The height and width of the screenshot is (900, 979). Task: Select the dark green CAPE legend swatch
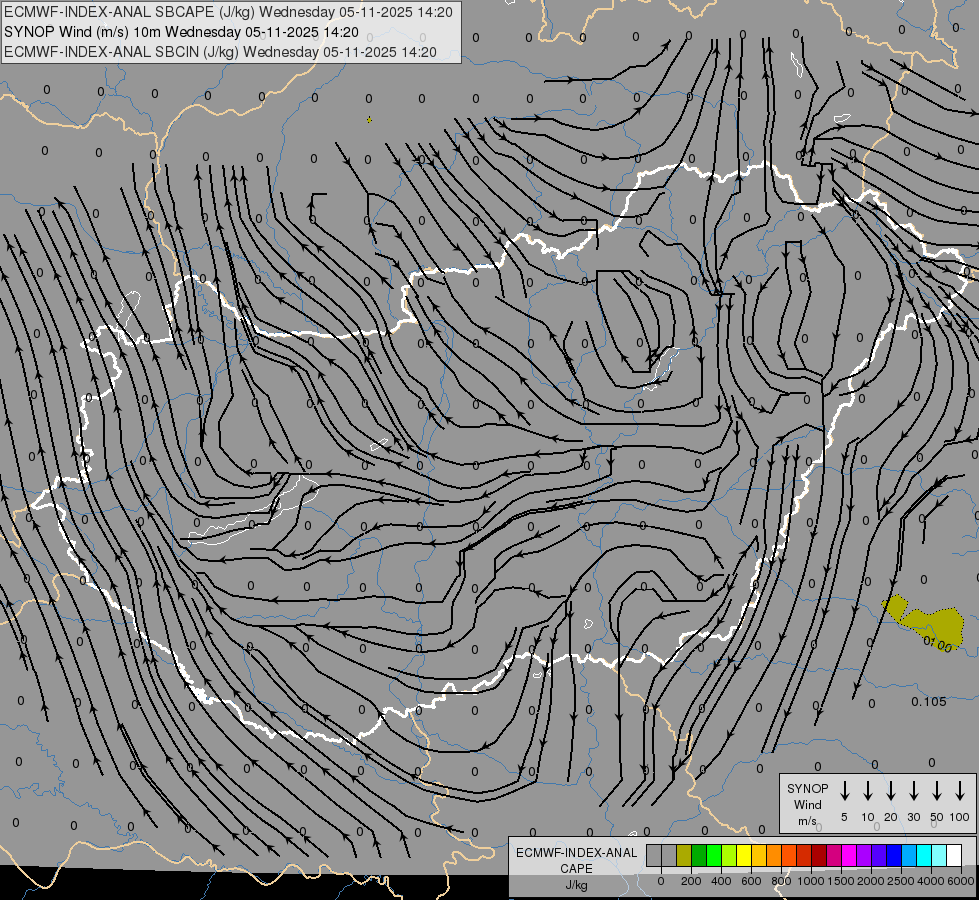tap(699, 855)
